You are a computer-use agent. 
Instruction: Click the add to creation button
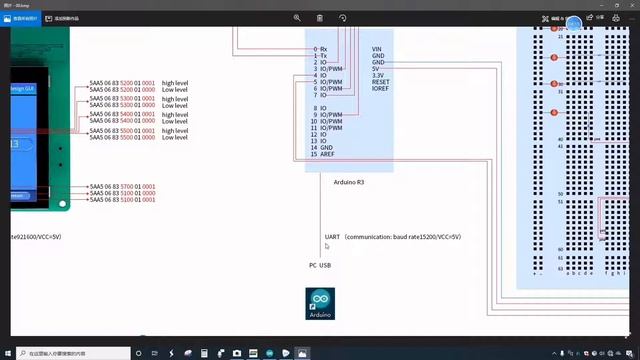pyautogui.click(x=62, y=18)
